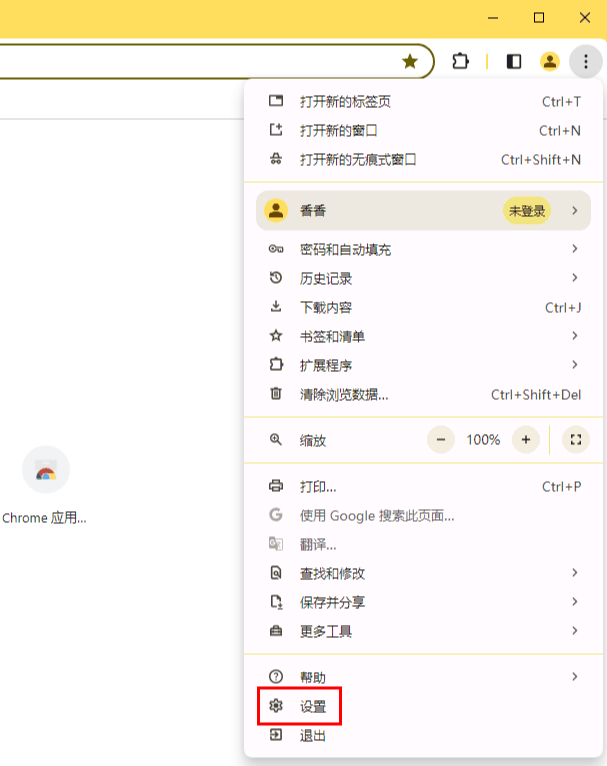Click the Ctrl+Shift+N shortcut text

[541, 159]
